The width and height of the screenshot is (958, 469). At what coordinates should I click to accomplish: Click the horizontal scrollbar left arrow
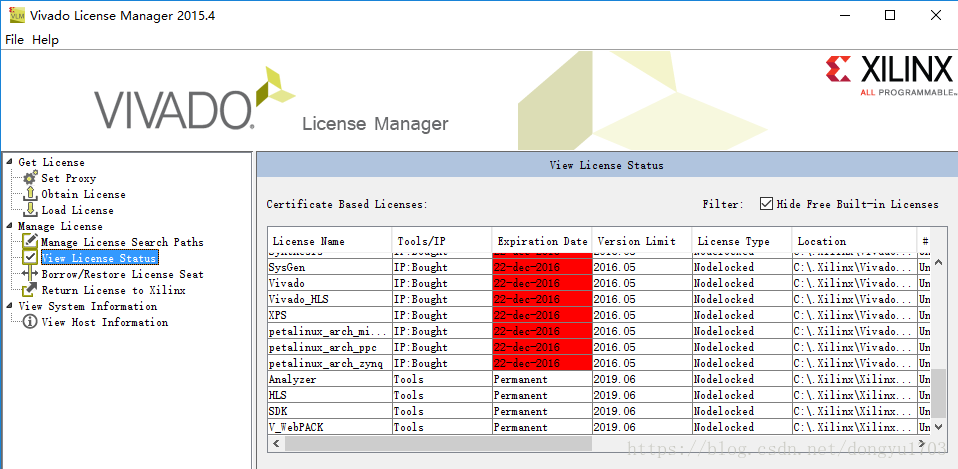[276, 443]
